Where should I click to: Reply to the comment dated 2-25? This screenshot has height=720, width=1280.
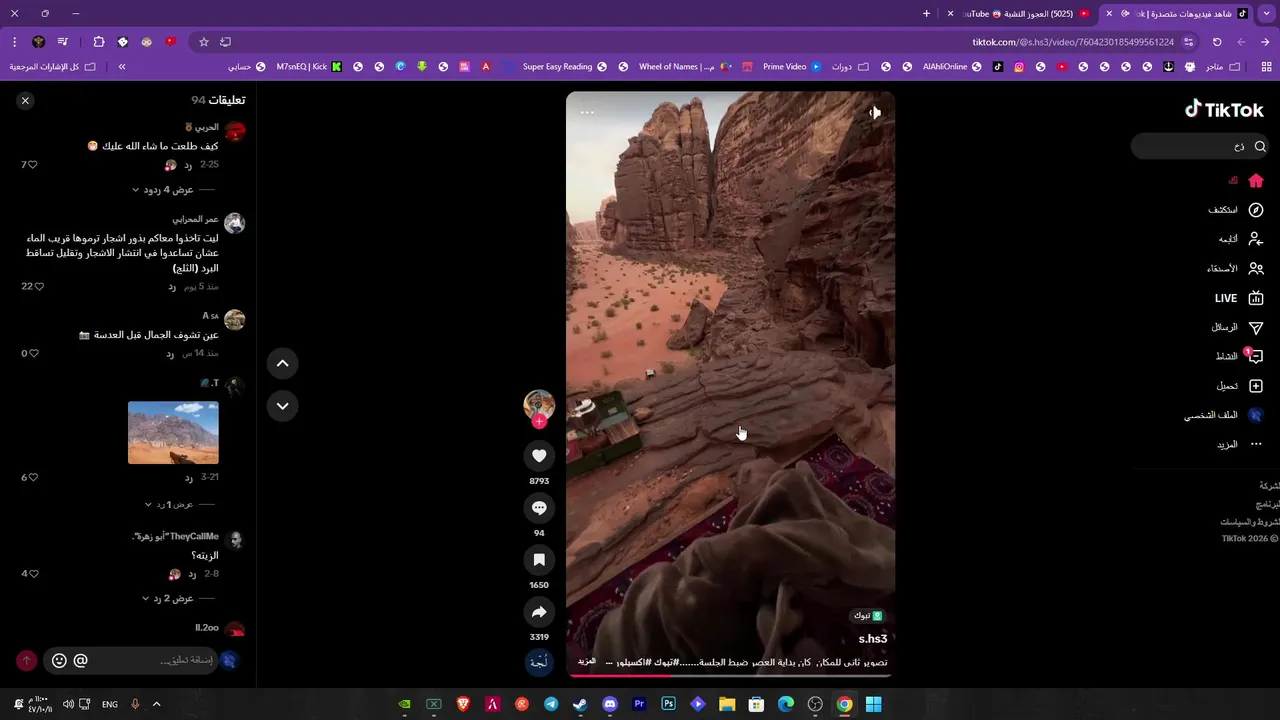188,165
